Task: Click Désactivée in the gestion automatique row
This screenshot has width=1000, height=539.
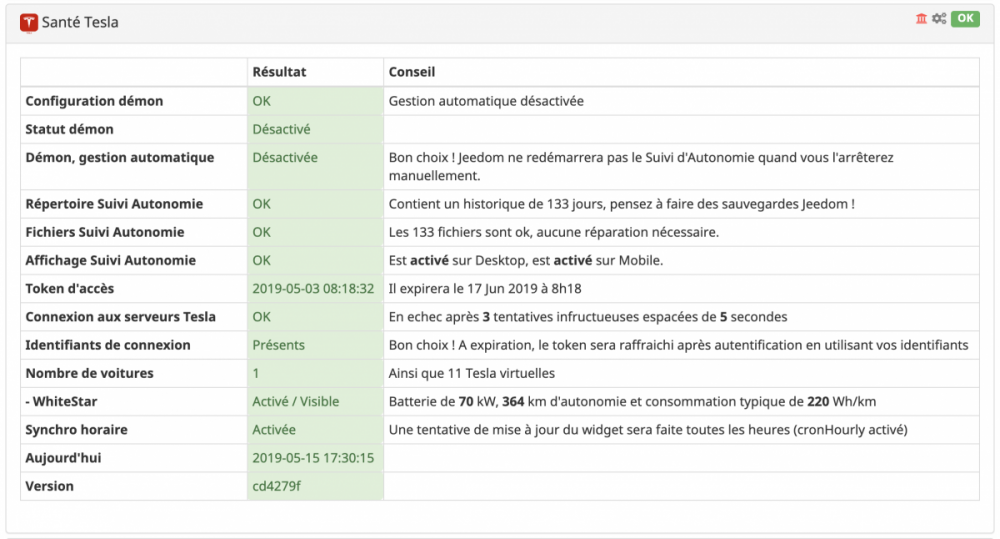Action: (x=285, y=157)
